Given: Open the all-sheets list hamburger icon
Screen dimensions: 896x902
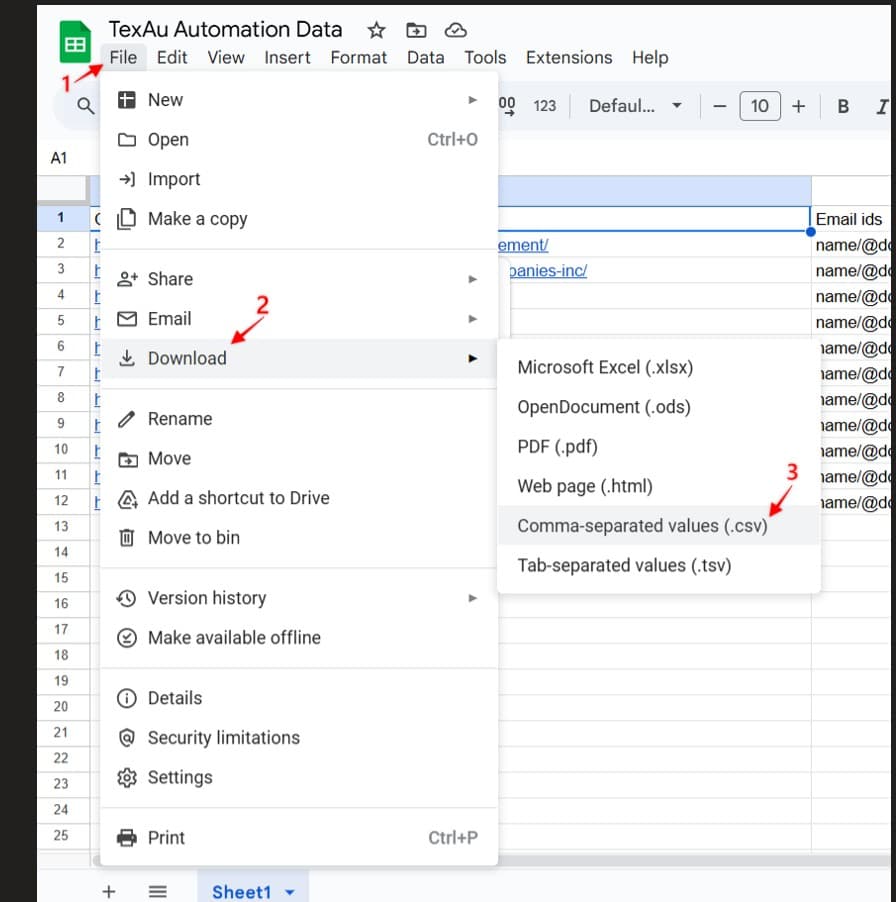Looking at the screenshot, I should pyautogui.click(x=157, y=891).
